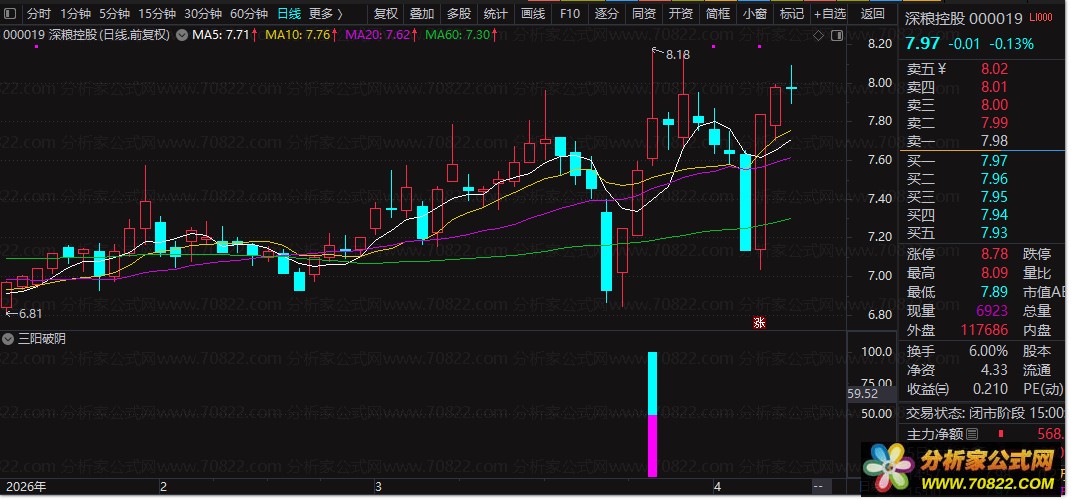The image size is (1071, 500).
Task: Click the 收益(三) value 0.210
Action: coord(990,389)
